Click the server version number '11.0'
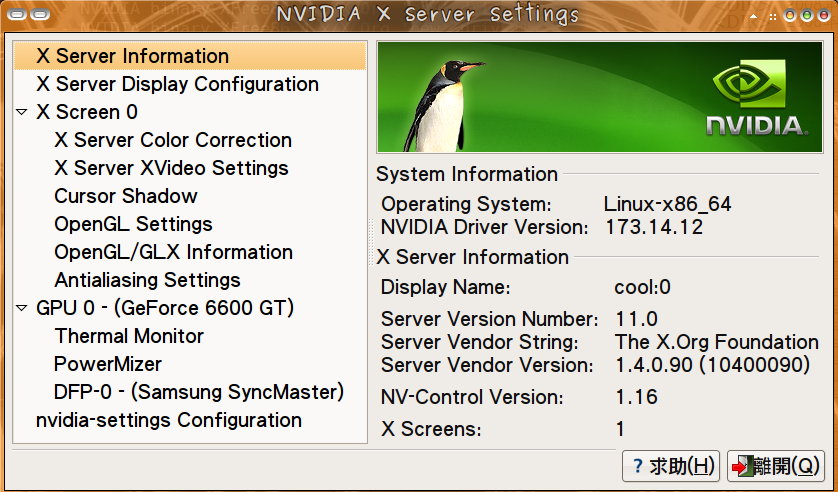The image size is (838, 492). tap(637, 319)
